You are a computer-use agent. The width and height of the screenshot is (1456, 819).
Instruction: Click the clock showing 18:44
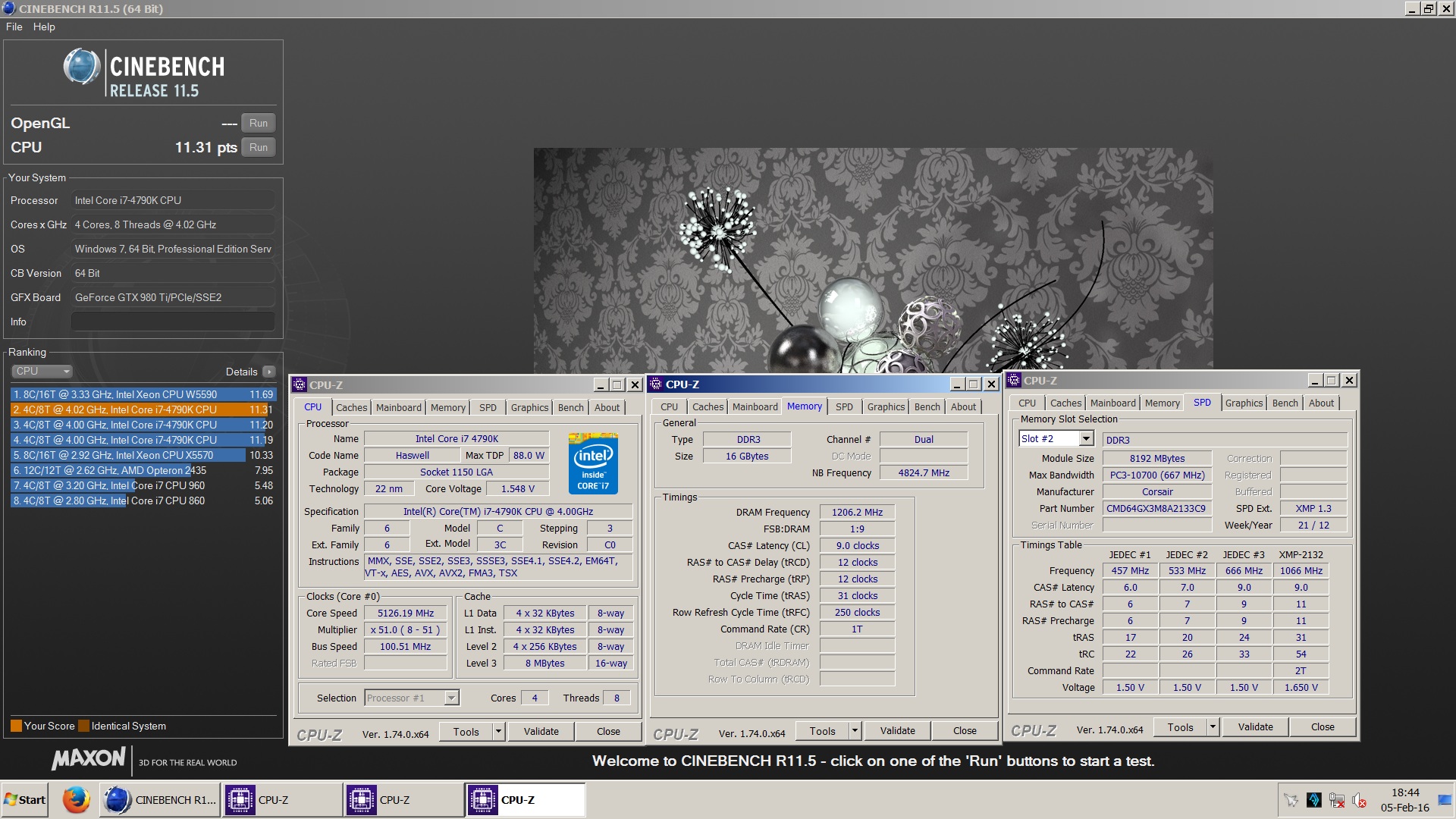pyautogui.click(x=1405, y=792)
